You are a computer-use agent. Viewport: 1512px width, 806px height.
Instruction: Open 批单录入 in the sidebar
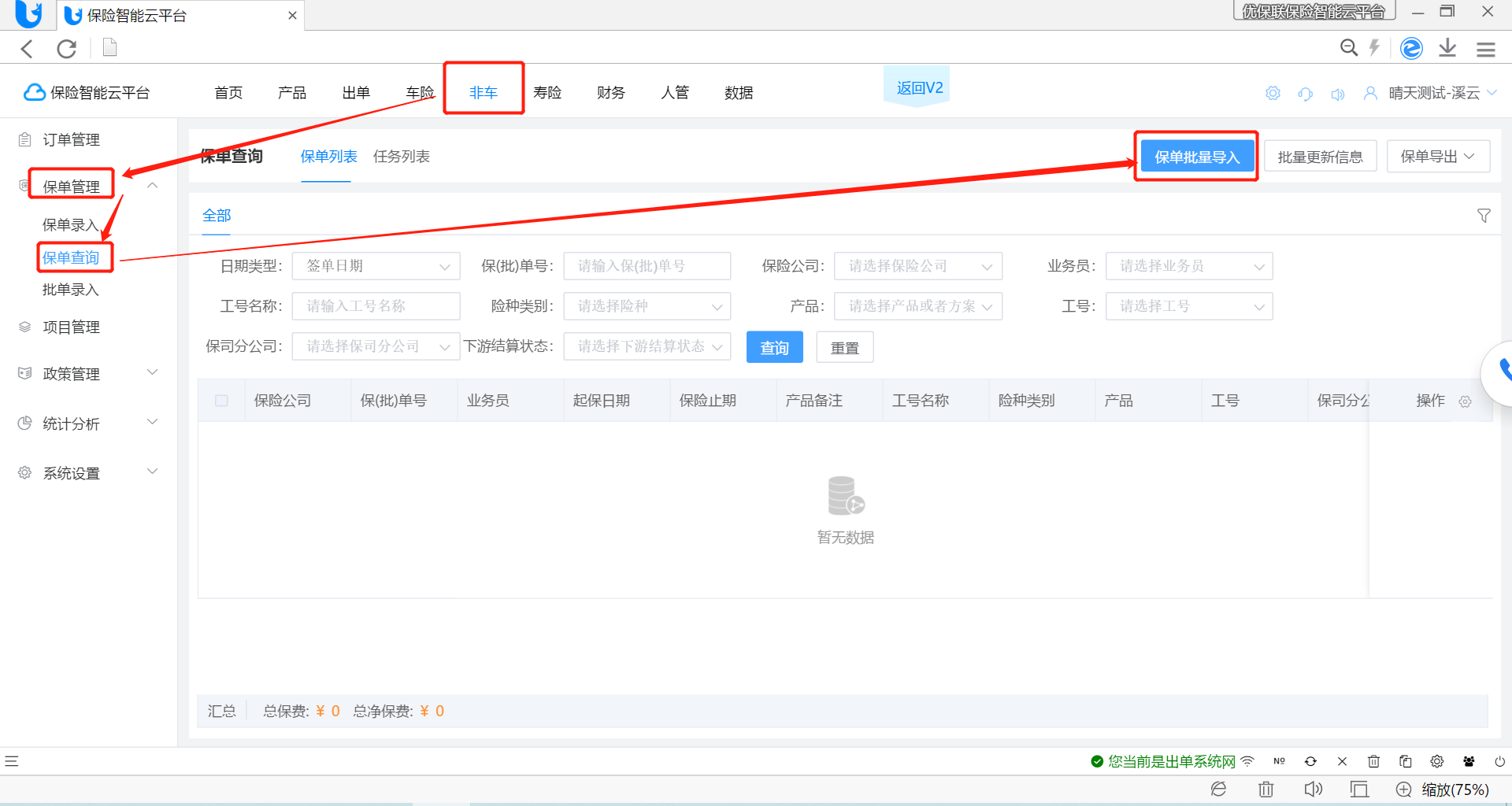click(x=71, y=290)
